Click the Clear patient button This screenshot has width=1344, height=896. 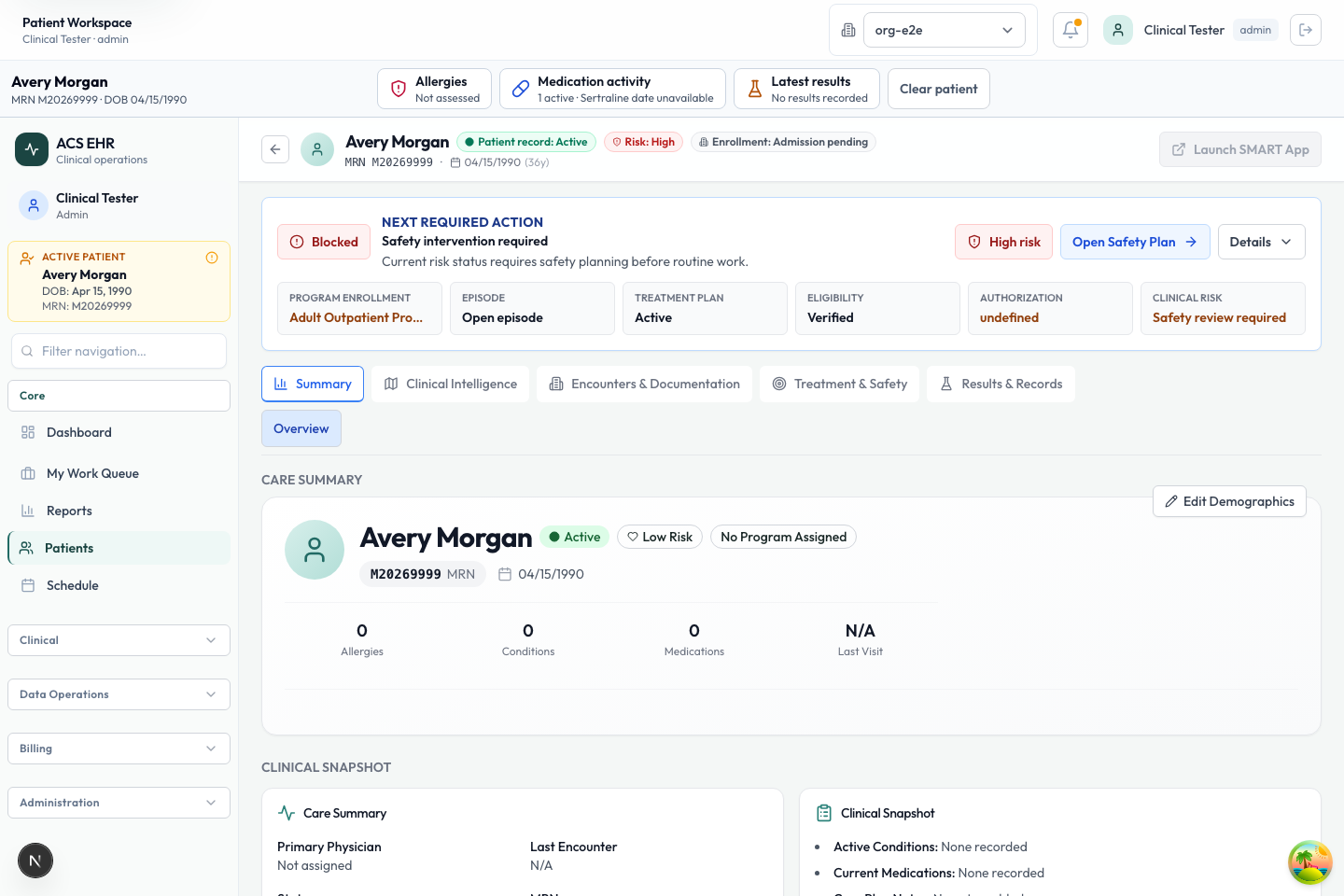(x=939, y=89)
